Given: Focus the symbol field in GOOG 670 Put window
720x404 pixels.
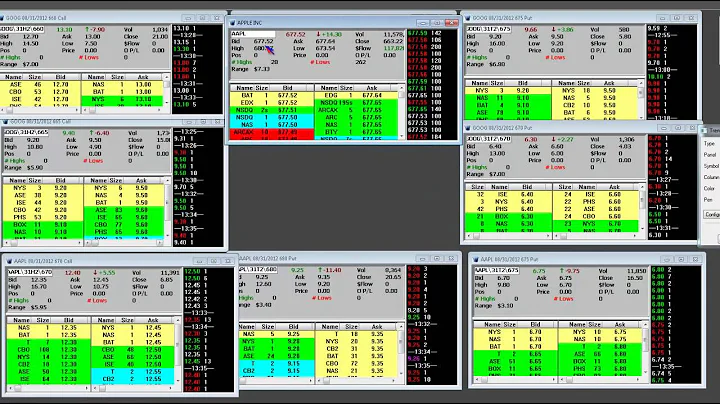Looking at the screenshot, I should [x=489, y=139].
